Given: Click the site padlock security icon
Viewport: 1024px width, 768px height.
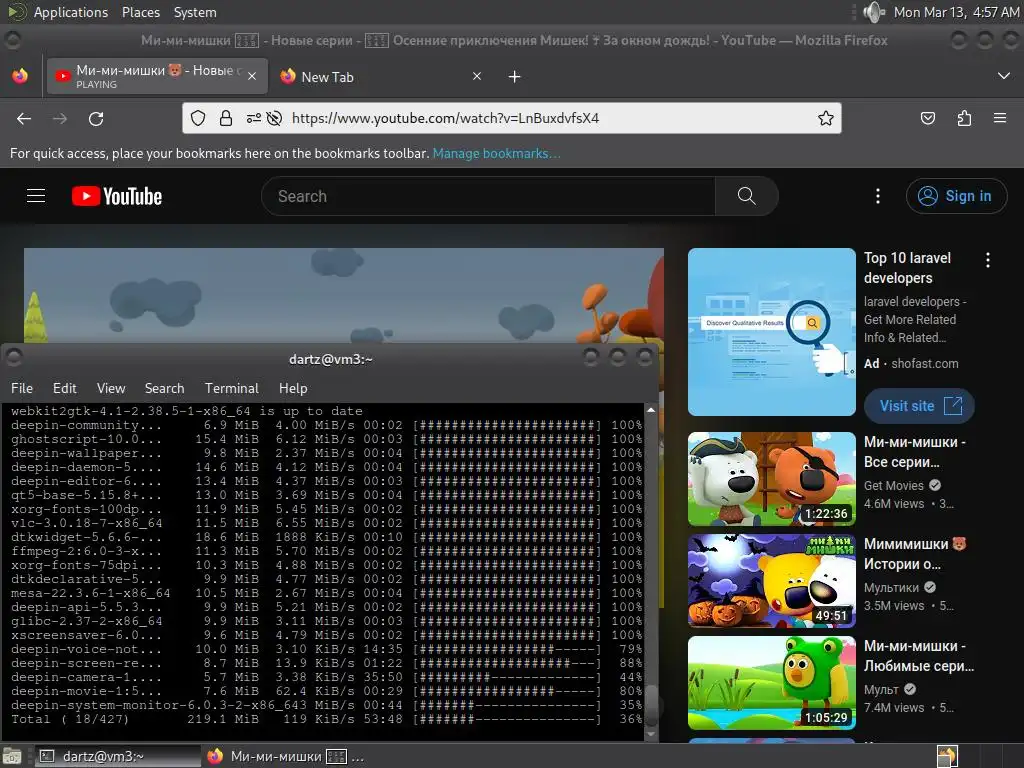Looking at the screenshot, I should pyautogui.click(x=226, y=118).
